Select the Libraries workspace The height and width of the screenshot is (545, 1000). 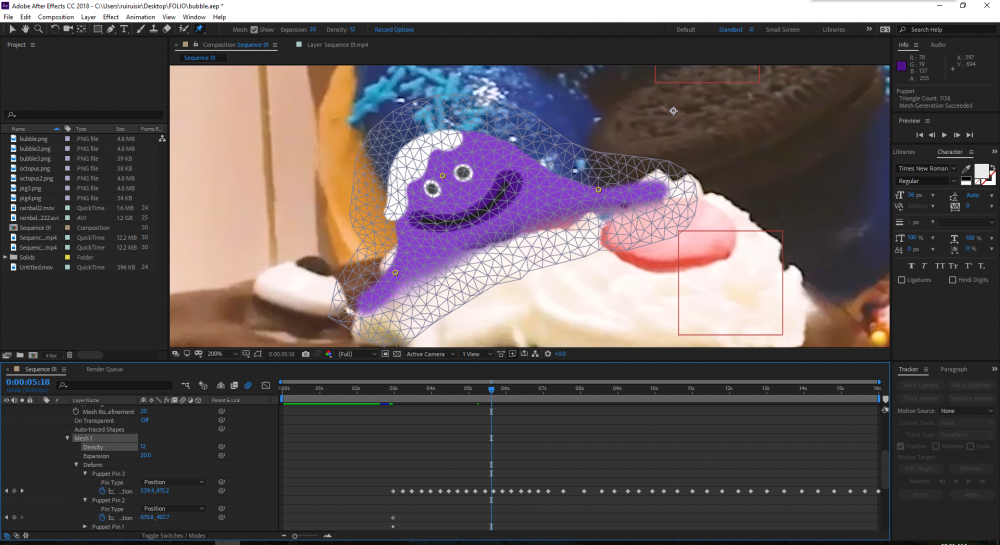point(834,29)
